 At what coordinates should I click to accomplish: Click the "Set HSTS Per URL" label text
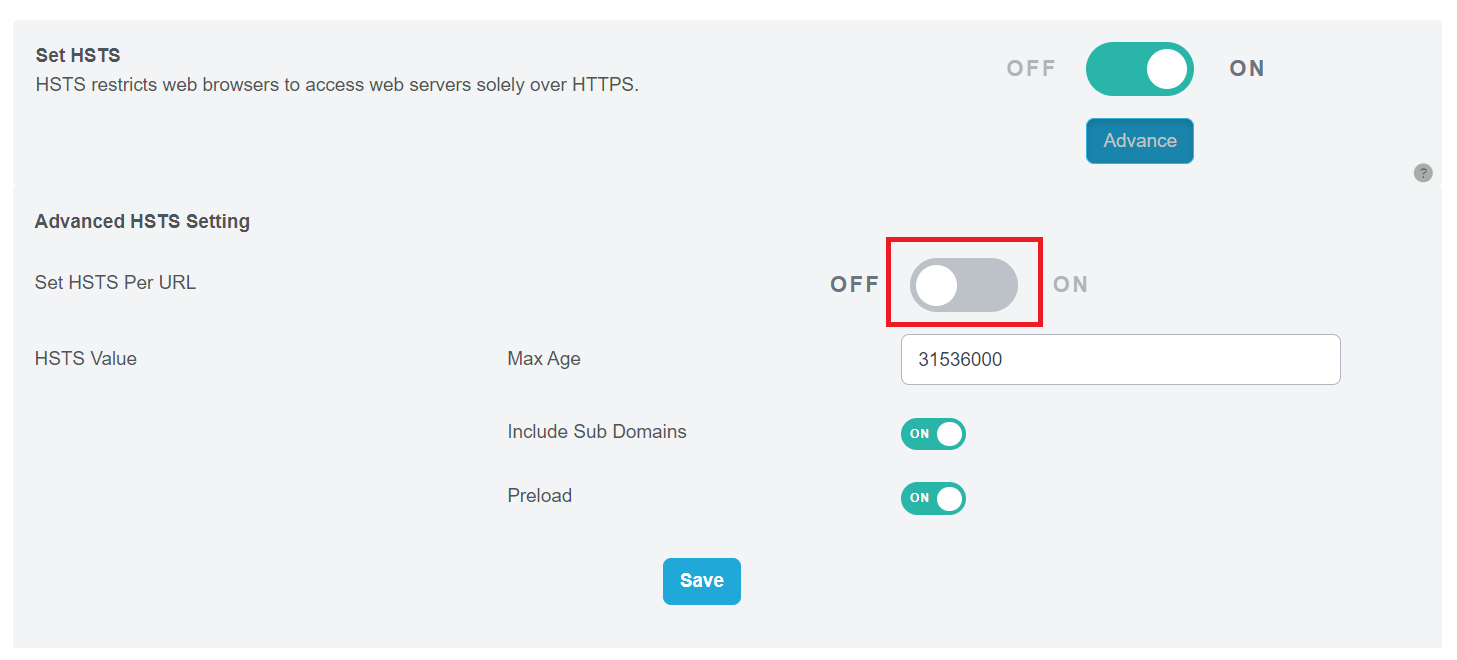pyautogui.click(x=115, y=283)
